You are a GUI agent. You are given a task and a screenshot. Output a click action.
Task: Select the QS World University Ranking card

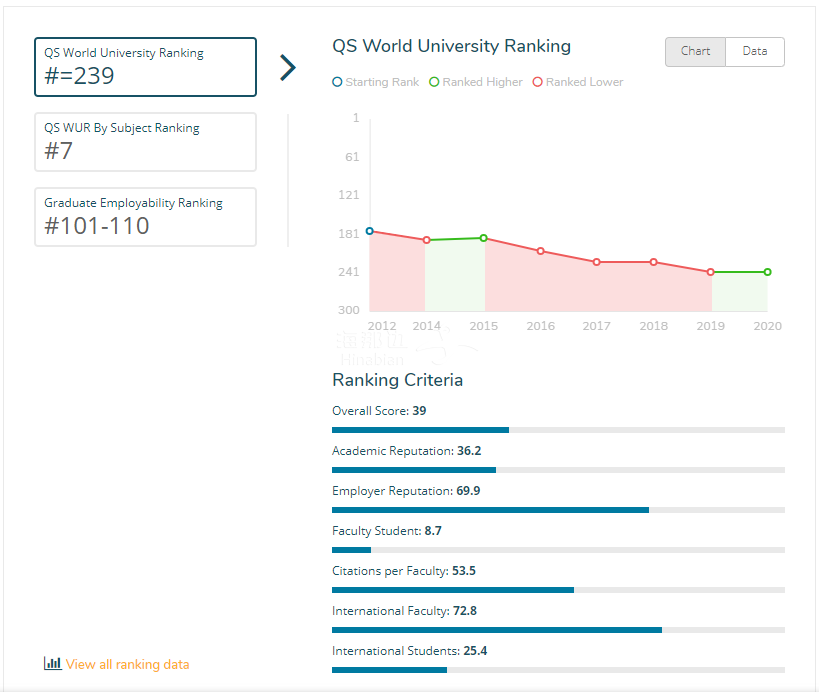145,67
